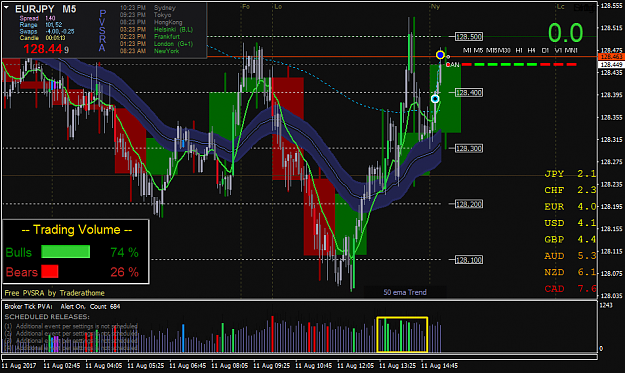Click the red Bears volume bar
Viewport: 625px width, 373px height.
(x=50, y=271)
